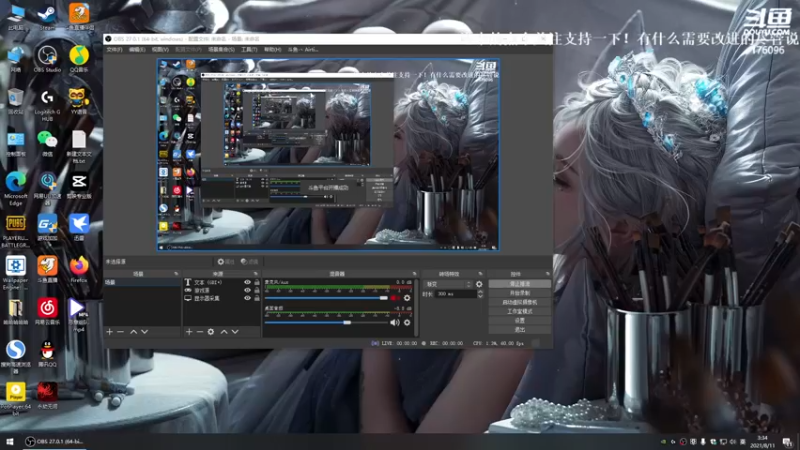Click the Start Virtual Camera (启动虚拟摄像机) button
800x450 pixels.
click(519, 302)
